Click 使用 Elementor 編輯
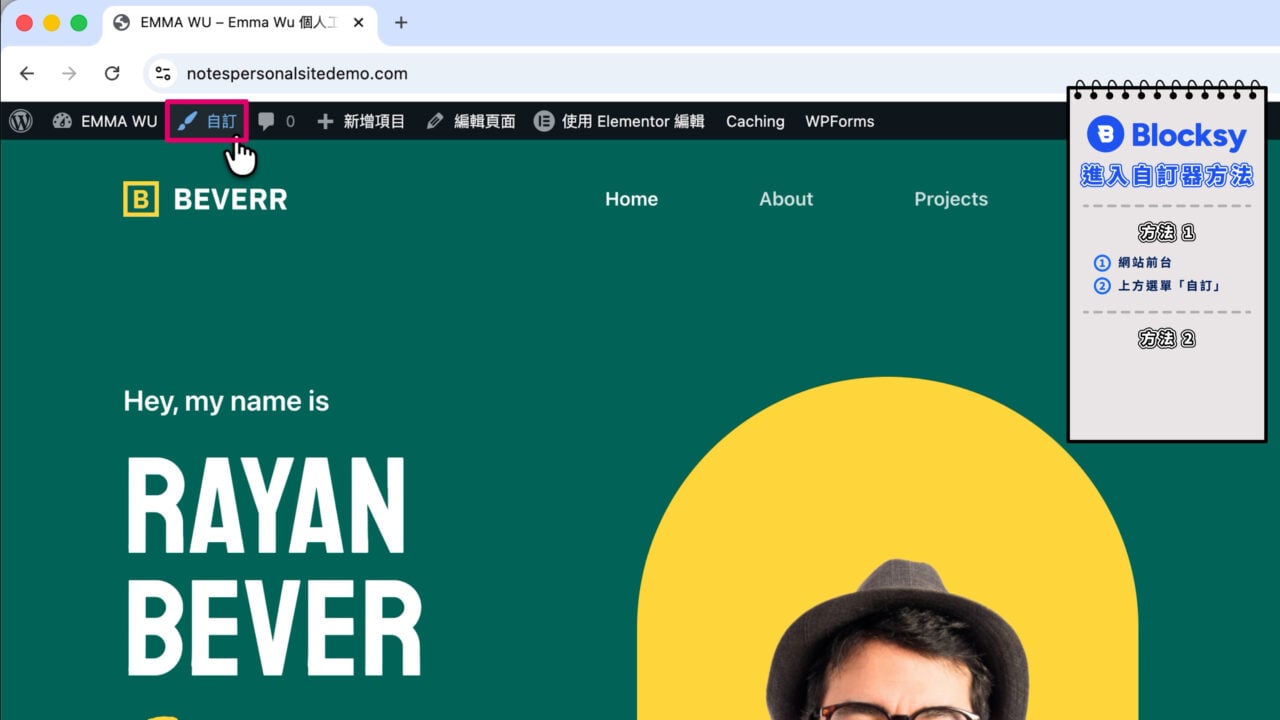Viewport: 1280px width, 720px height. (x=619, y=121)
